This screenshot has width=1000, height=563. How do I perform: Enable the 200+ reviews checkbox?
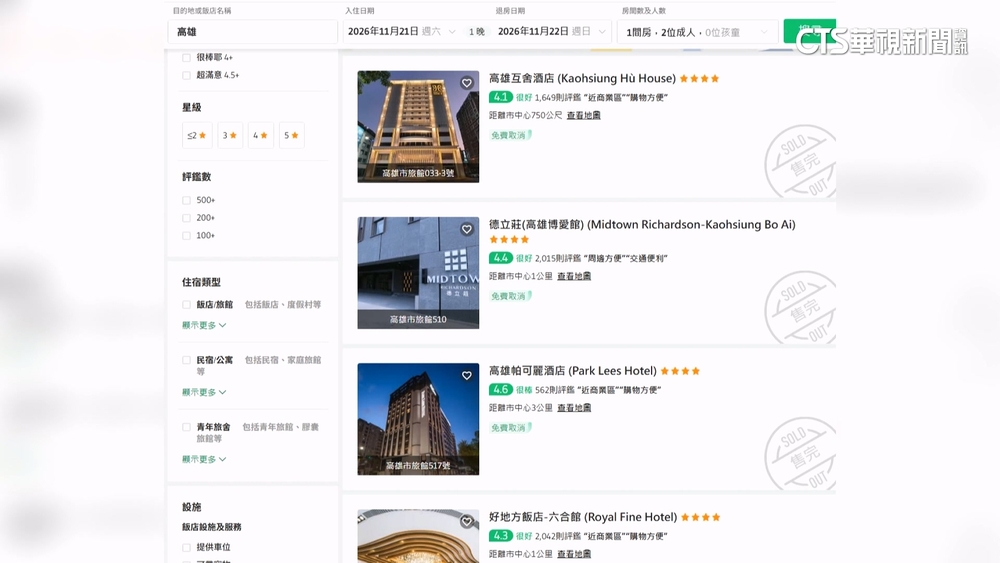[x=186, y=218]
